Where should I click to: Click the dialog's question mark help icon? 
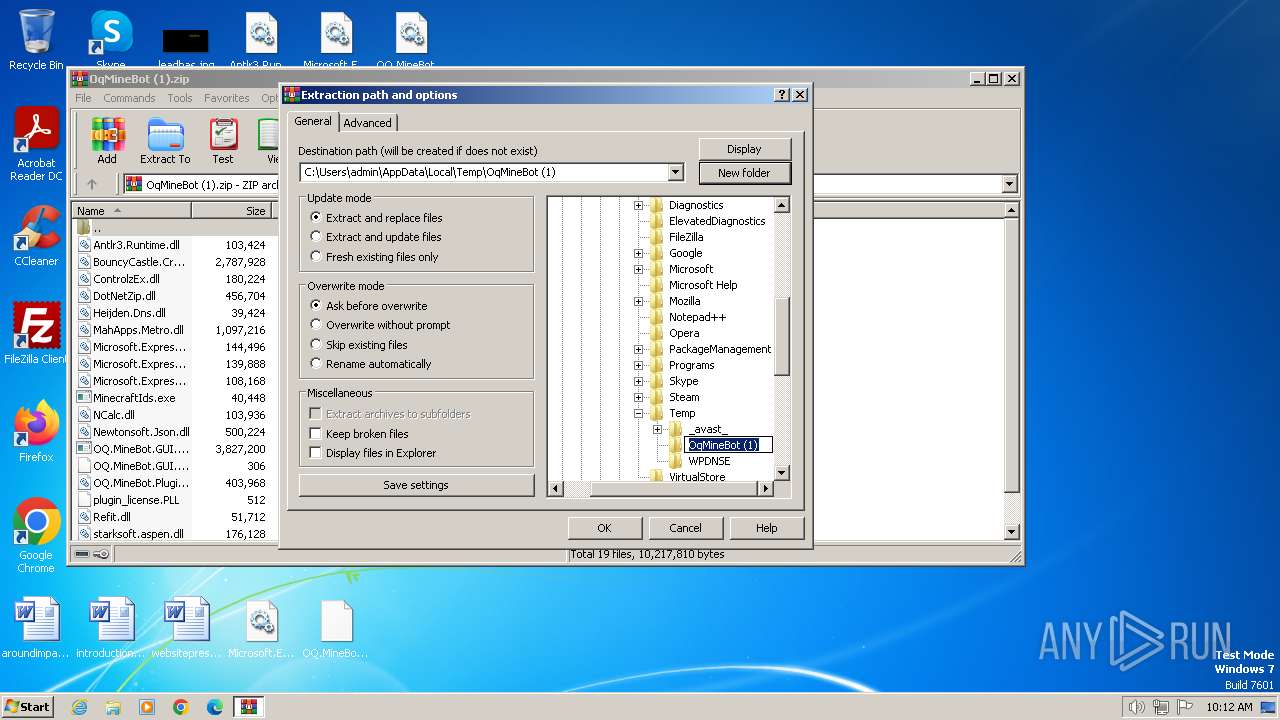click(x=782, y=95)
